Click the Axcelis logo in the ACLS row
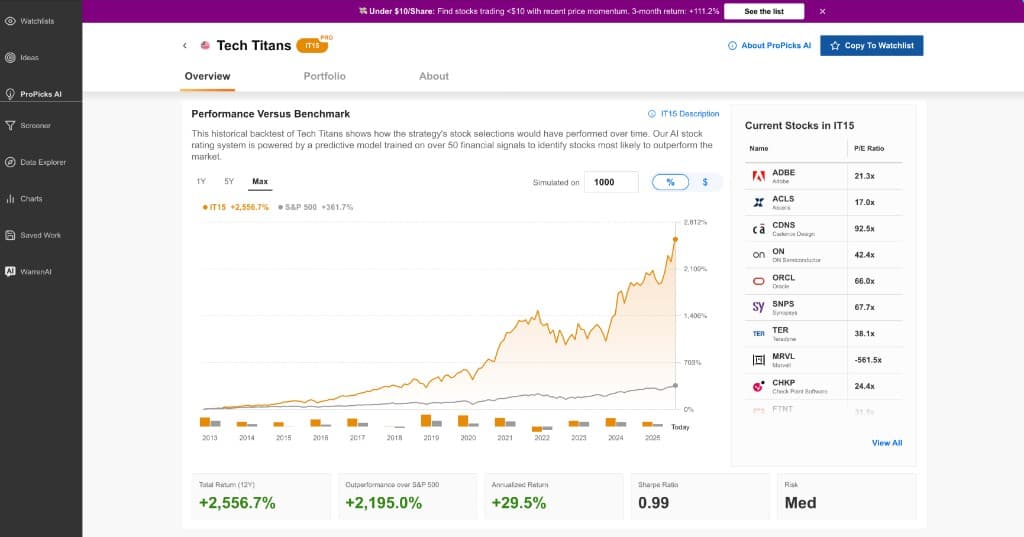The height and width of the screenshot is (537, 1024). (758, 203)
